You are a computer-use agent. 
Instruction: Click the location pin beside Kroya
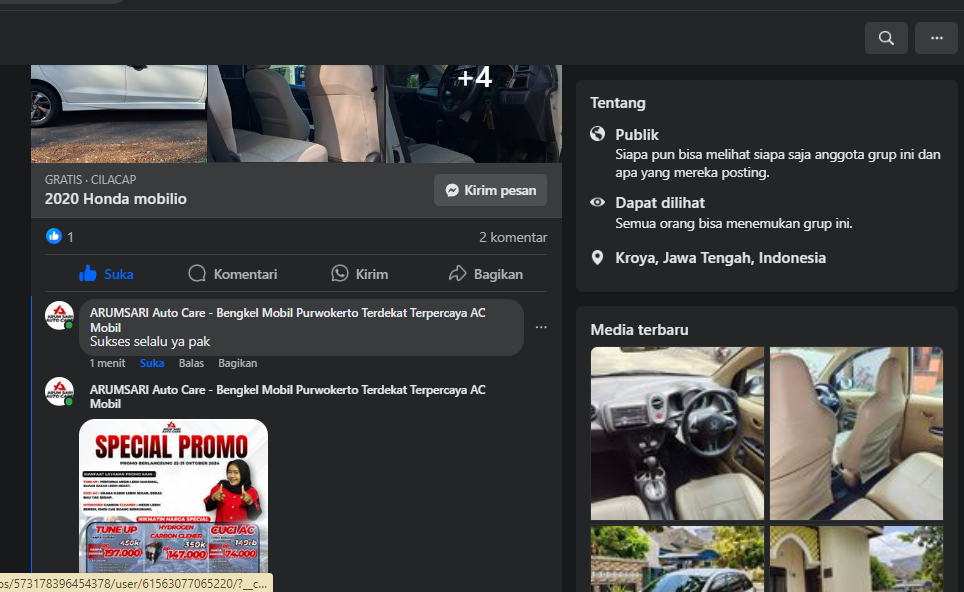pyautogui.click(x=597, y=258)
